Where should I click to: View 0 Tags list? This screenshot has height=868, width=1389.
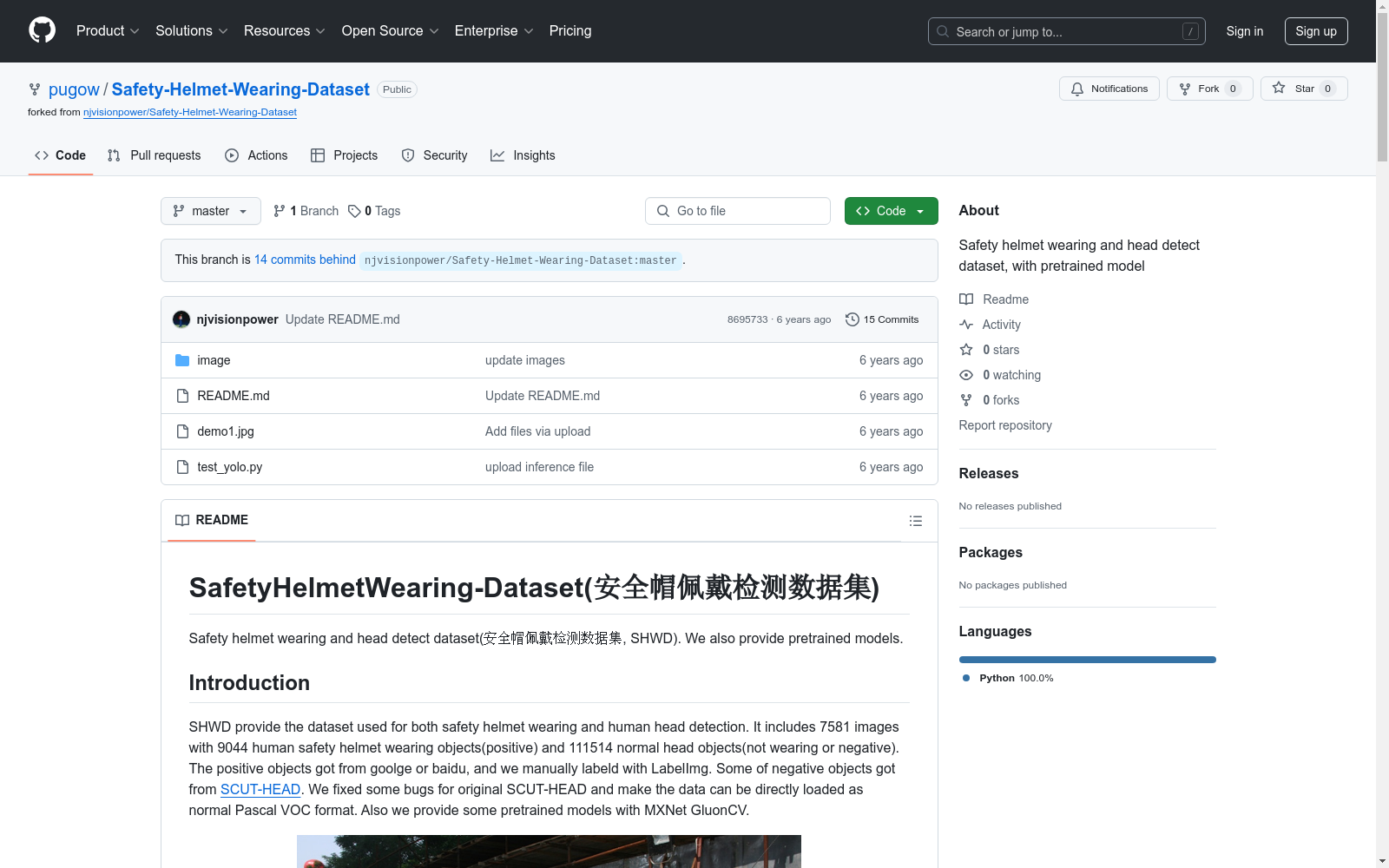374,211
